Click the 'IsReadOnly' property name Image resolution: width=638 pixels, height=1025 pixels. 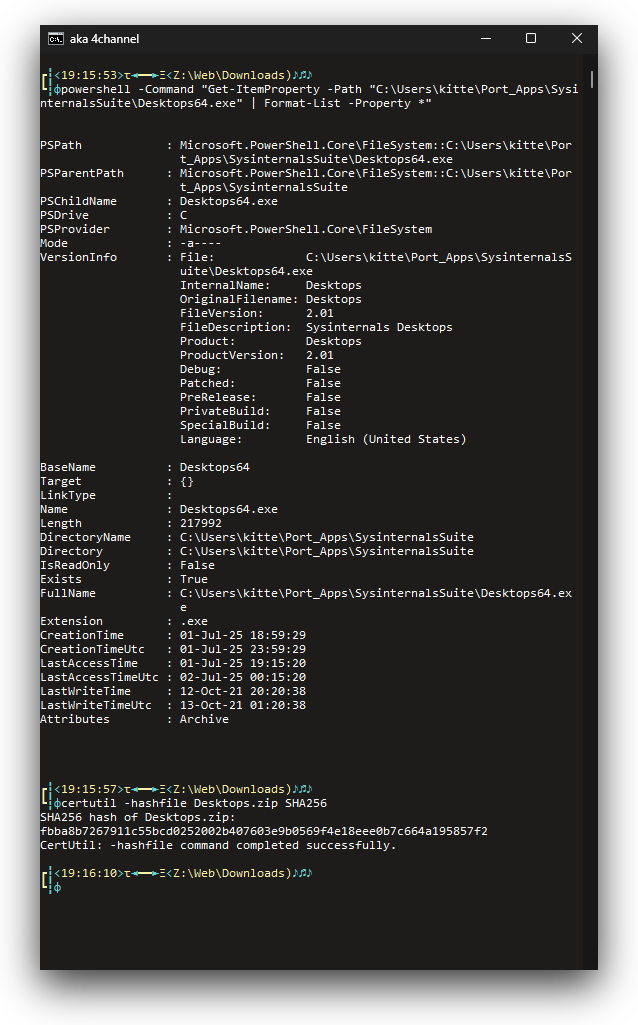75,565
